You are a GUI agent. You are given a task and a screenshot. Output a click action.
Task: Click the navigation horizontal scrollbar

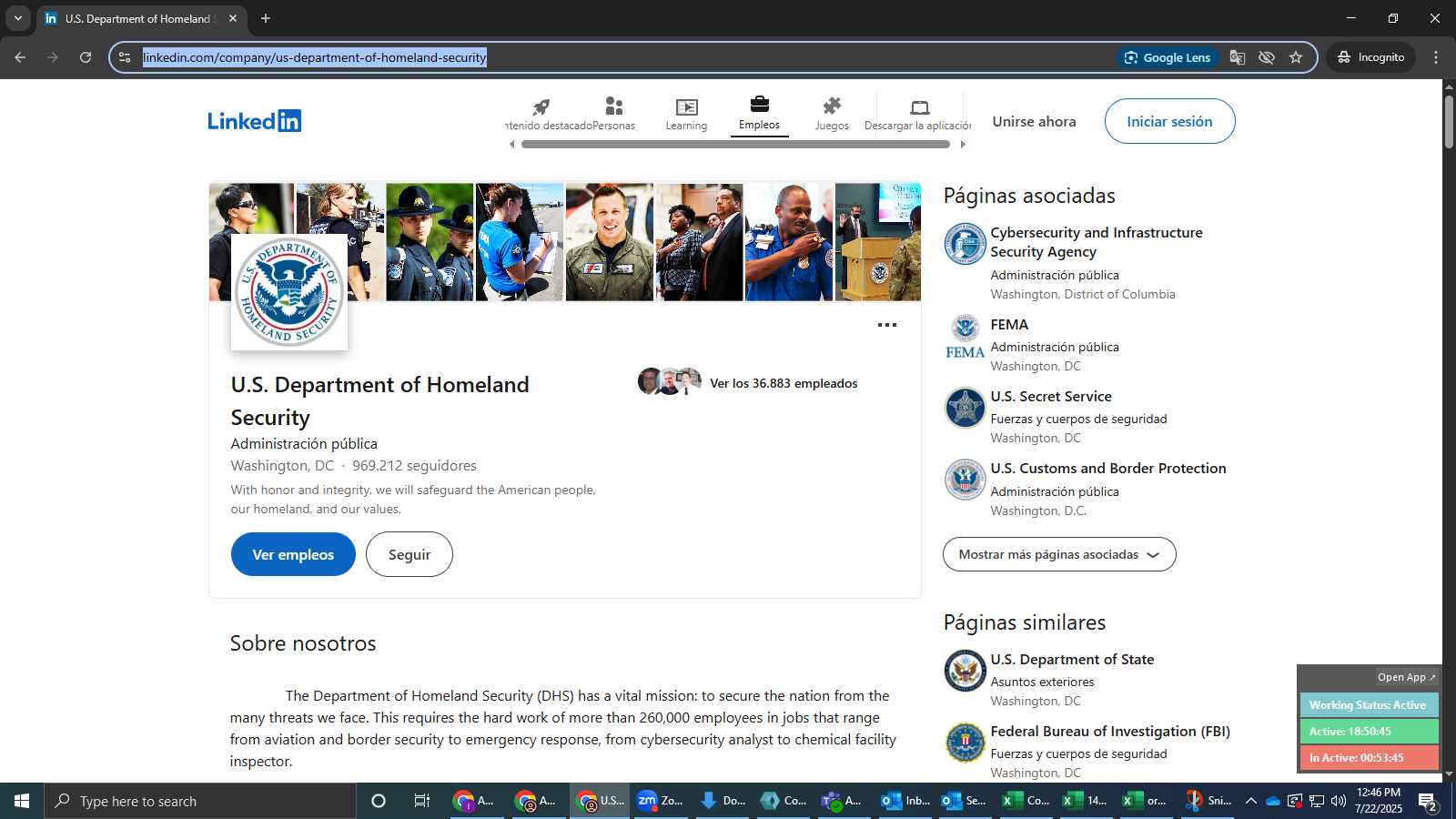735,144
